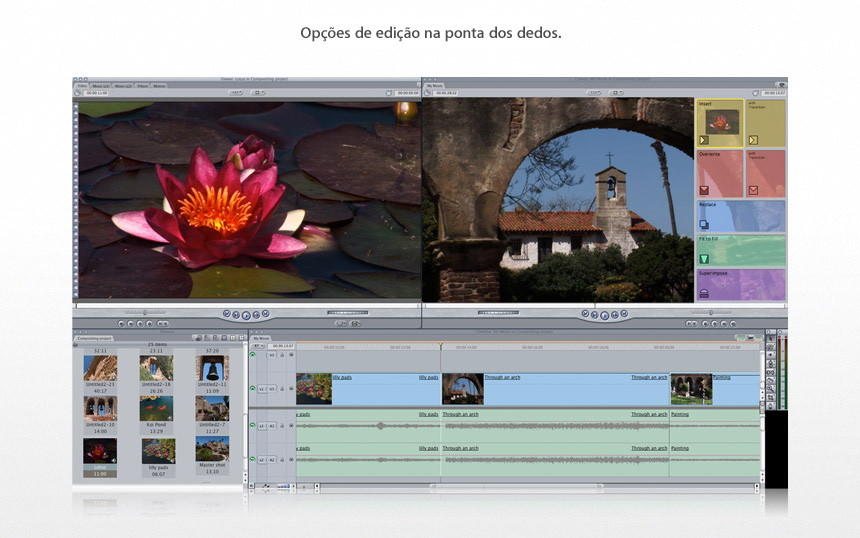Viewport: 860px width, 538px height.
Task: Toggle A1 audio track audible control
Action: [253, 426]
